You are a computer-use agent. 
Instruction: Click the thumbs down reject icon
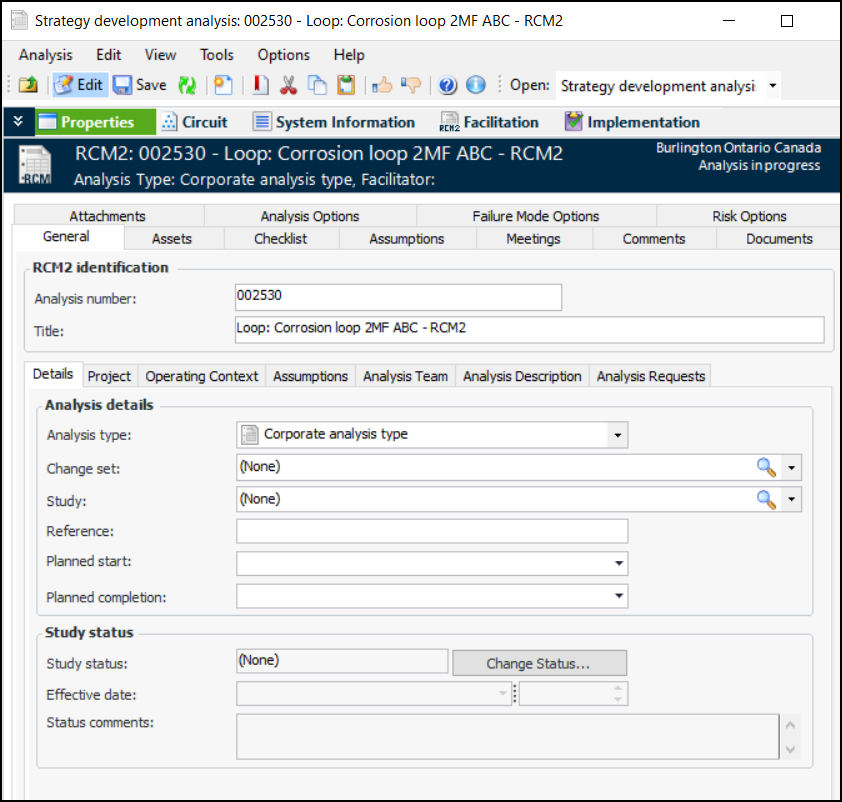[x=411, y=85]
